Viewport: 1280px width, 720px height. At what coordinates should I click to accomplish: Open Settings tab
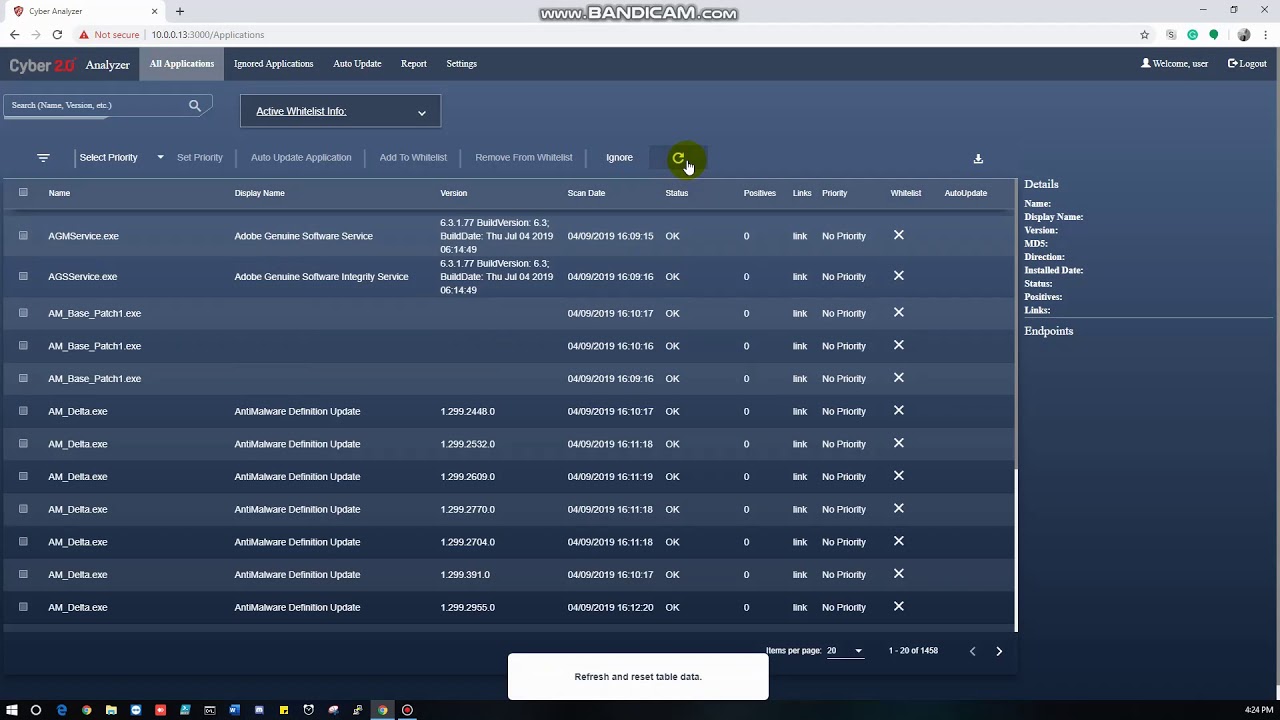click(461, 64)
